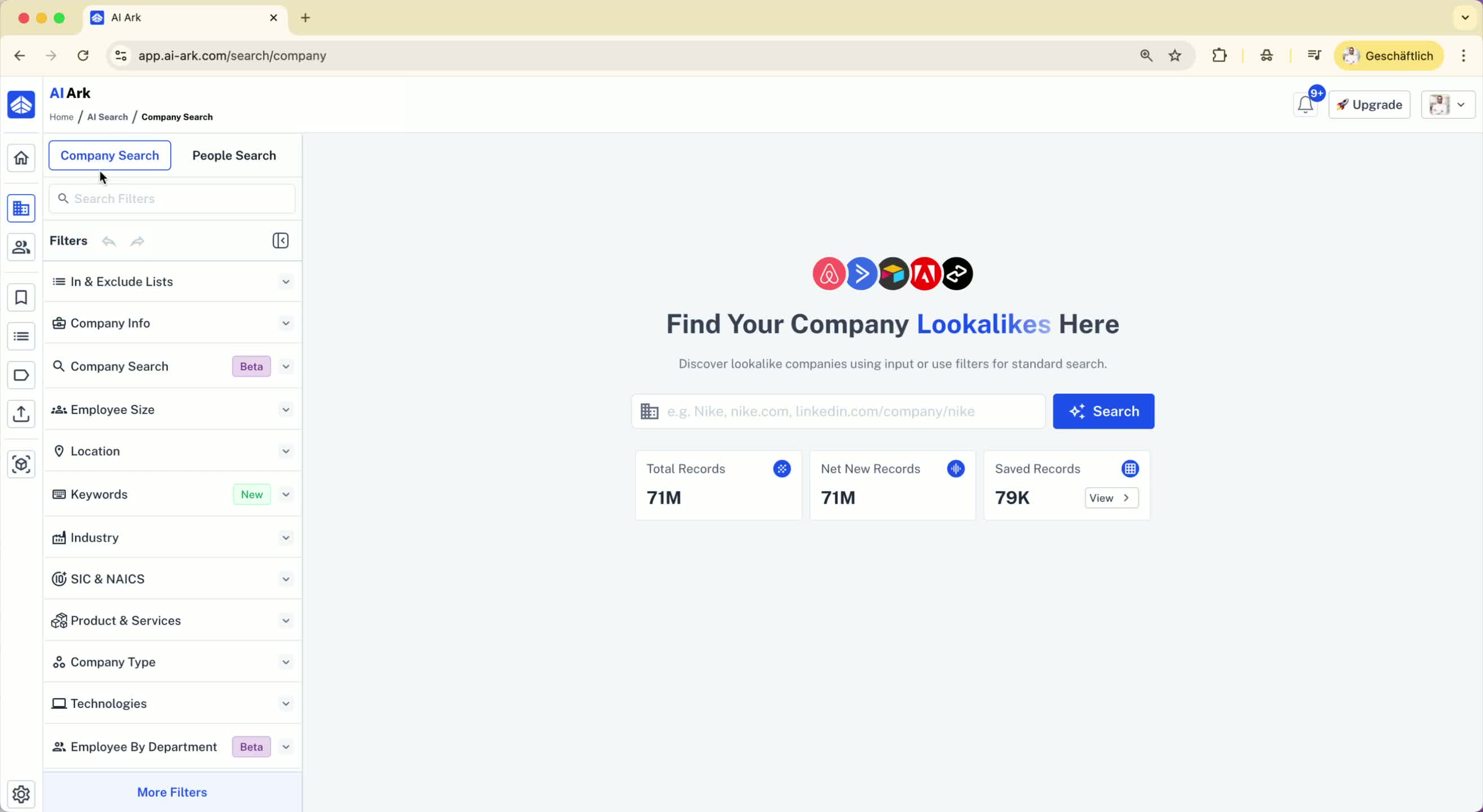Click the Upgrade button
This screenshot has width=1483, height=812.
tap(1369, 105)
